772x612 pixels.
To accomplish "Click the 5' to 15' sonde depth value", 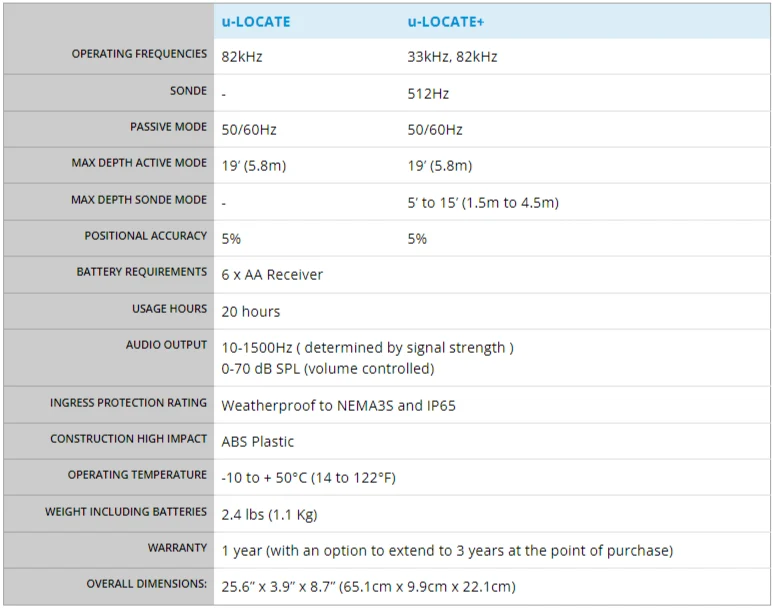I will pos(483,202).
